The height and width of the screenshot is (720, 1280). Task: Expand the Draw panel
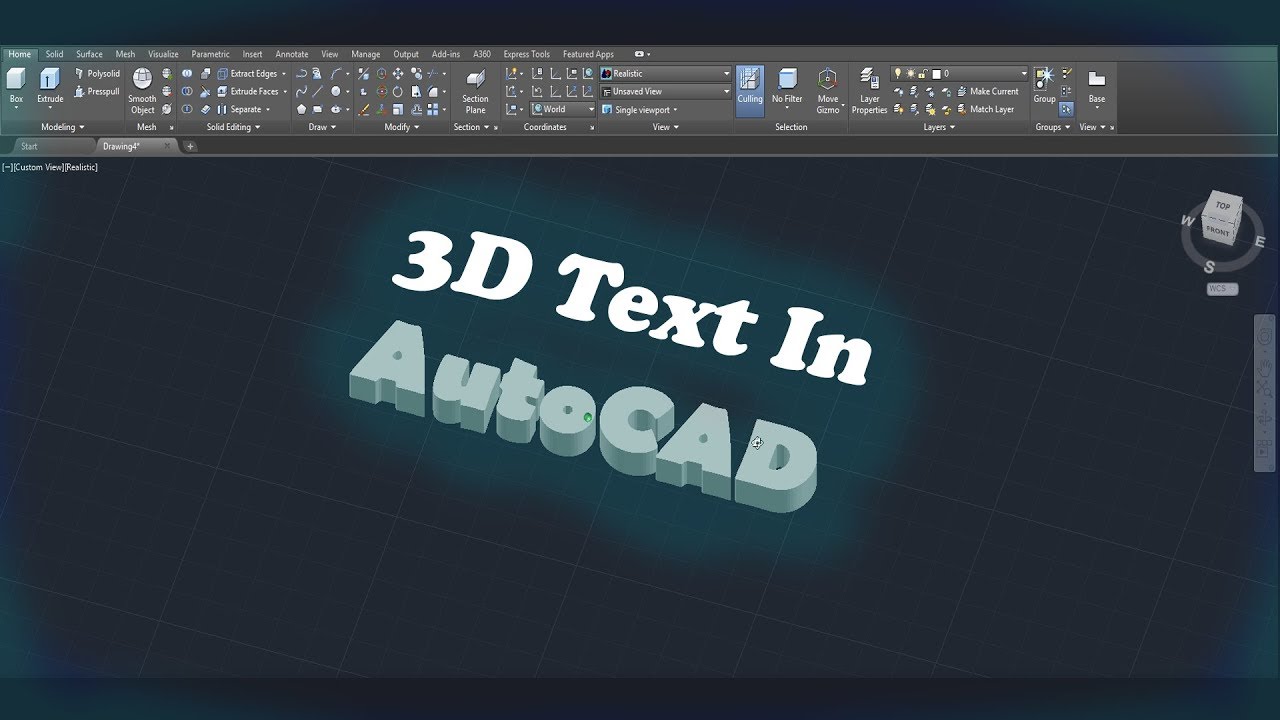pos(323,127)
